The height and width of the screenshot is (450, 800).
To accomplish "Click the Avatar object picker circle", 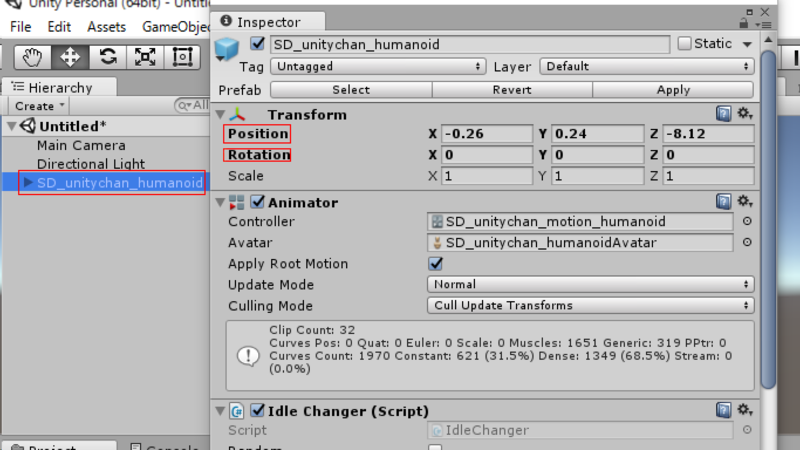I will (x=747, y=242).
